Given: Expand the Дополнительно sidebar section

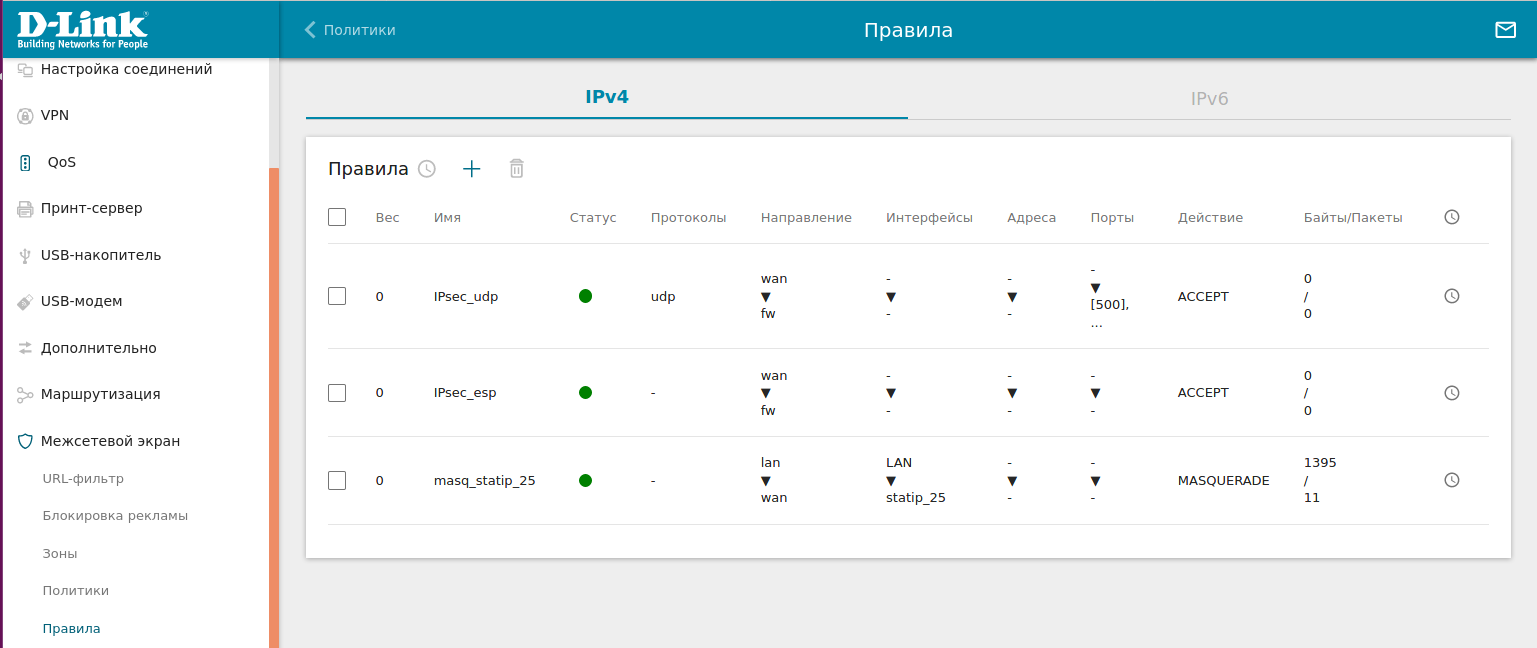Looking at the screenshot, I should pos(98,348).
